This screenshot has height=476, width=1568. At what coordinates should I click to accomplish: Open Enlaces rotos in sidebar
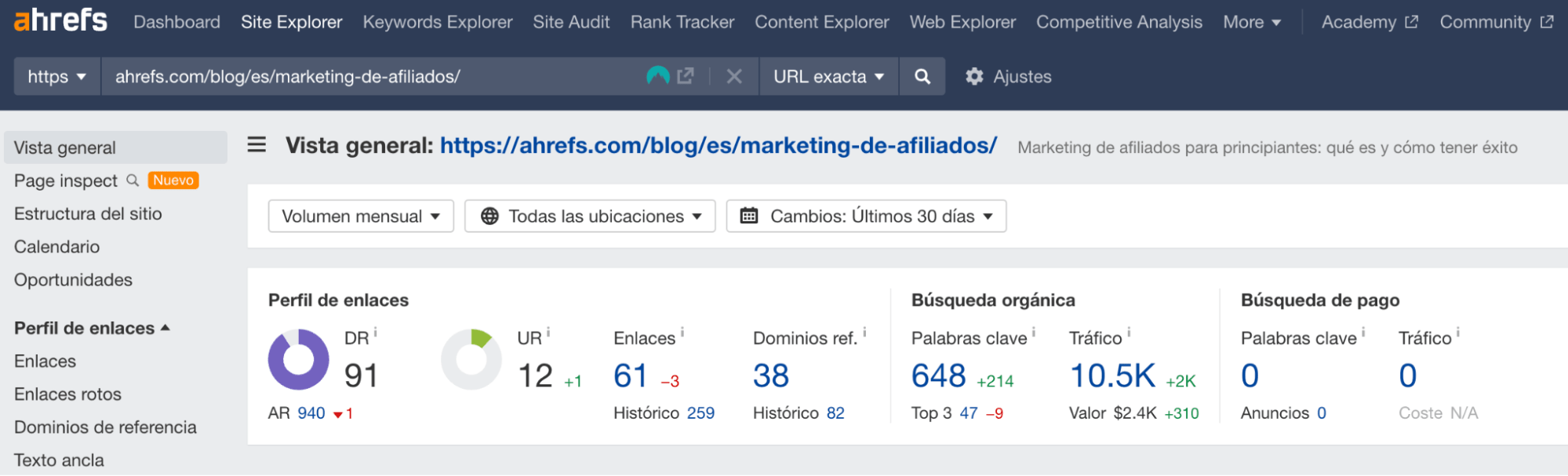coord(67,394)
